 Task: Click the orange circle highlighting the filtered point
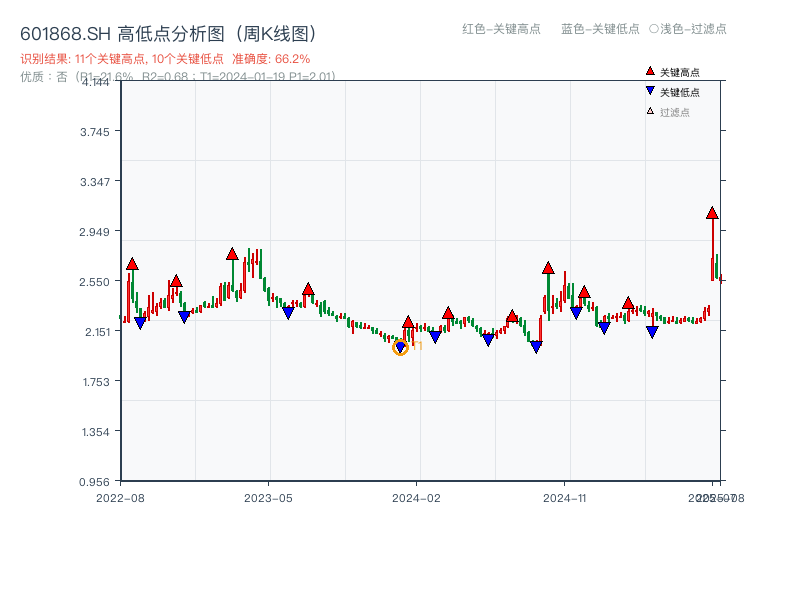(x=401, y=347)
